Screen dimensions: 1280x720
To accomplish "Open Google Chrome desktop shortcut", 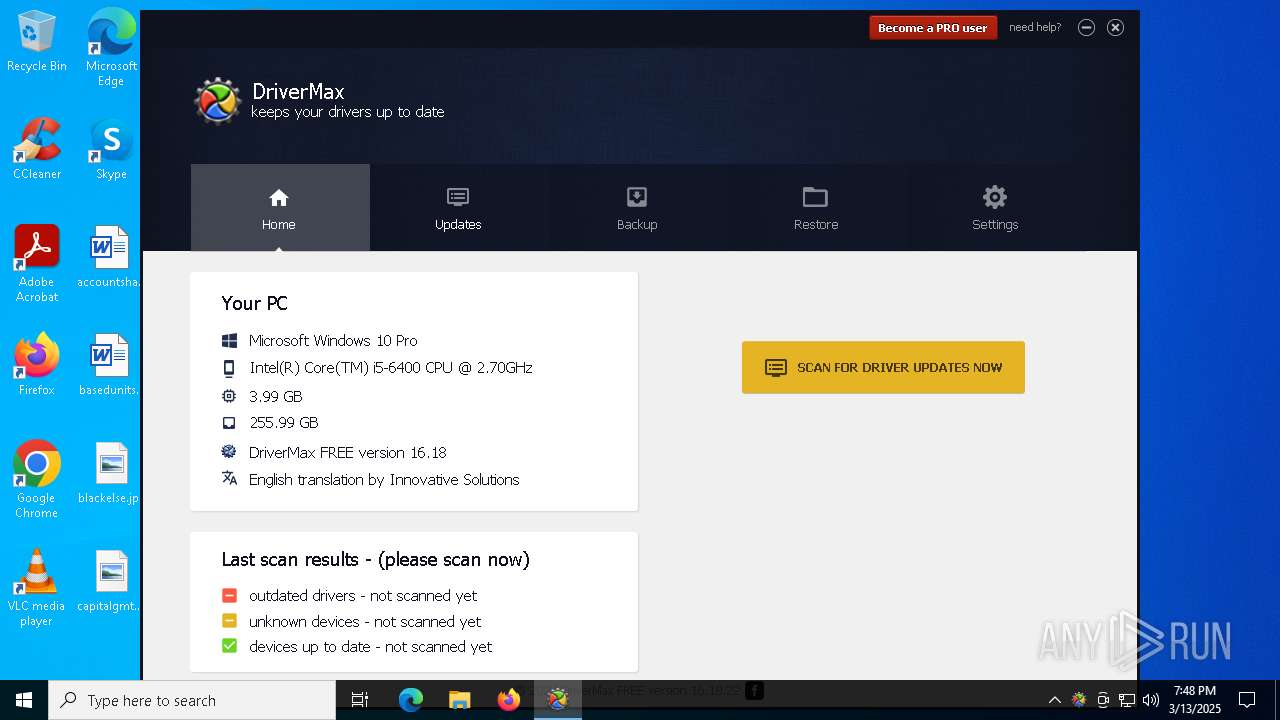I will 37,479.
